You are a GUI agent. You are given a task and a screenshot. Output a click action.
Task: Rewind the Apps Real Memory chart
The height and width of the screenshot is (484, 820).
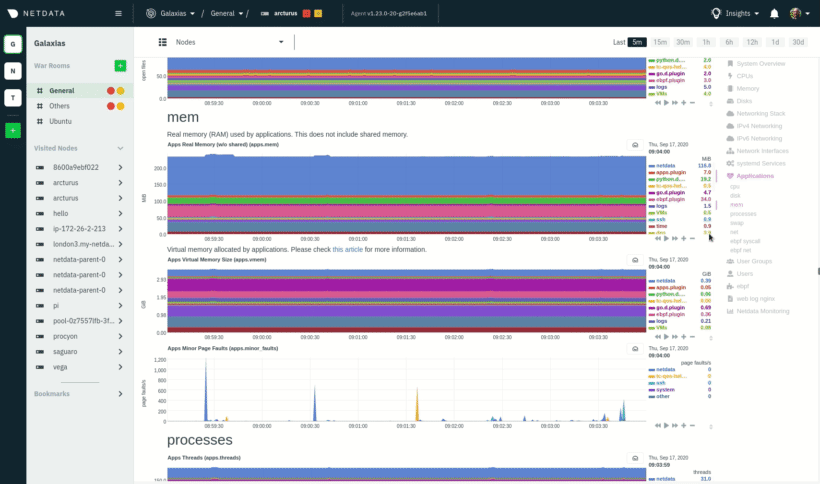point(657,238)
